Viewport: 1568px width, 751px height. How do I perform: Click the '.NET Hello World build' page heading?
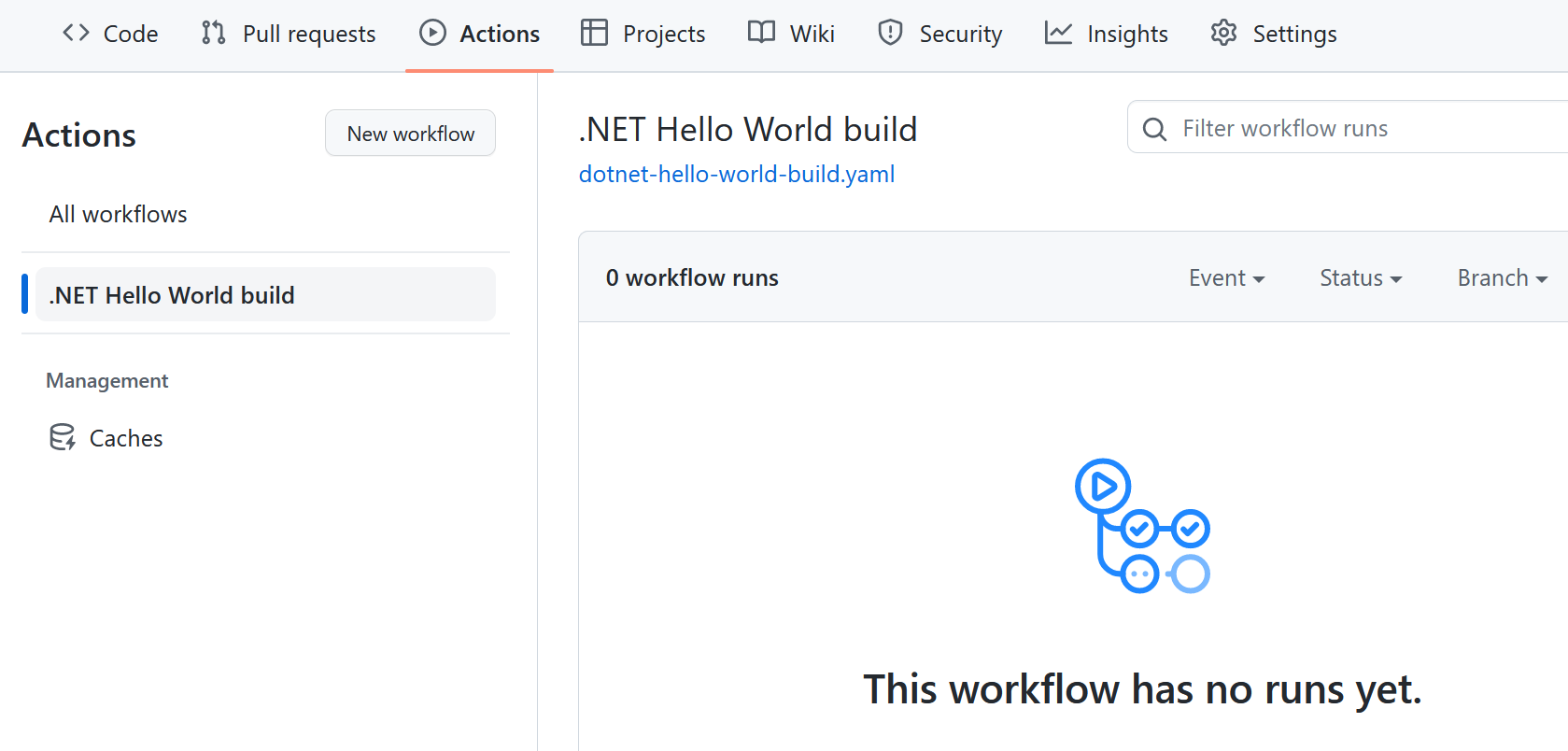pyautogui.click(x=748, y=129)
